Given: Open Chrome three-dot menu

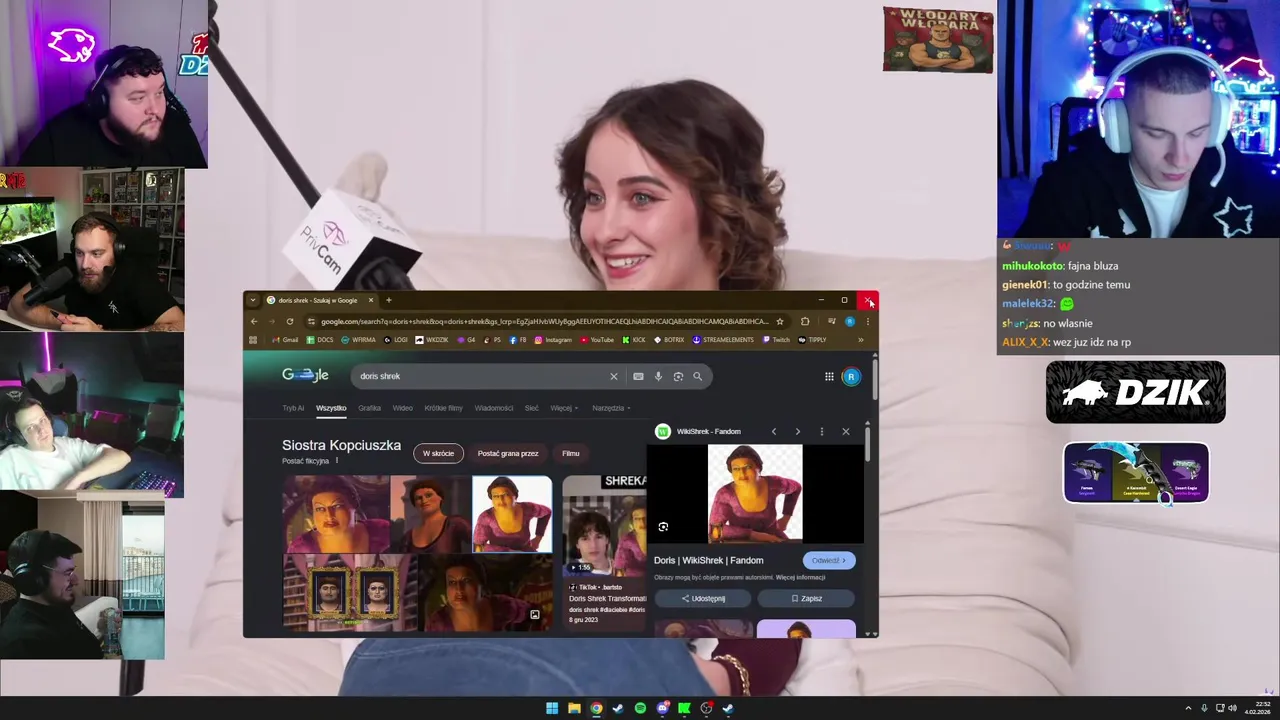Looking at the screenshot, I should 867,321.
